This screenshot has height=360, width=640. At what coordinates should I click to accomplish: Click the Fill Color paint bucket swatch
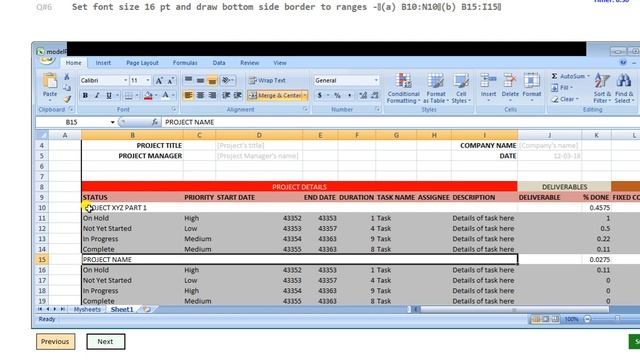[148, 96]
